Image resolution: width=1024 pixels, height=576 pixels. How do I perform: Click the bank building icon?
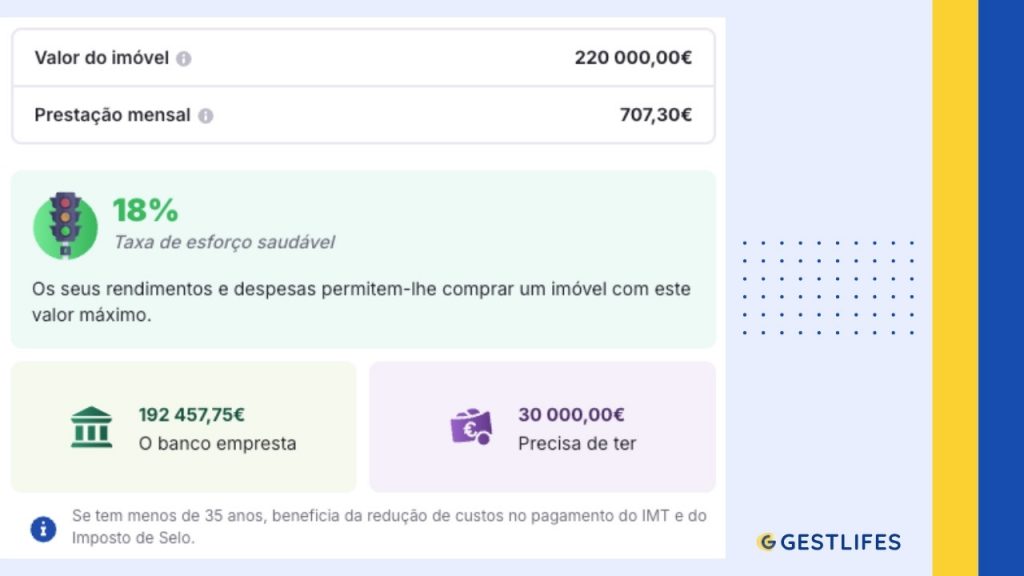coord(91,427)
